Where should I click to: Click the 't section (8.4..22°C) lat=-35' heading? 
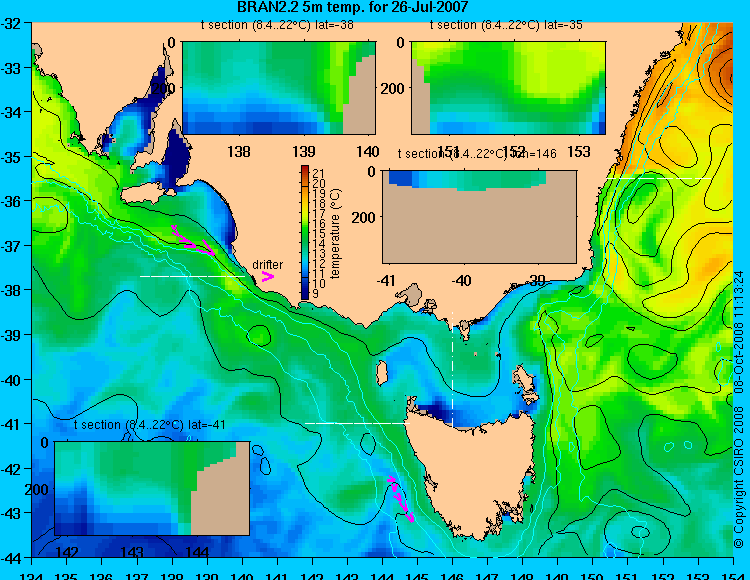[x=506, y=25]
